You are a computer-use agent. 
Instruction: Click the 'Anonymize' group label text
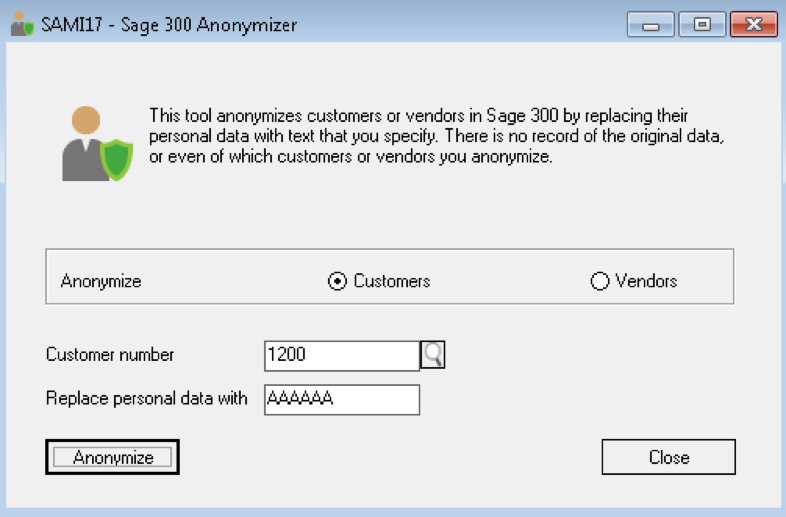[101, 281]
